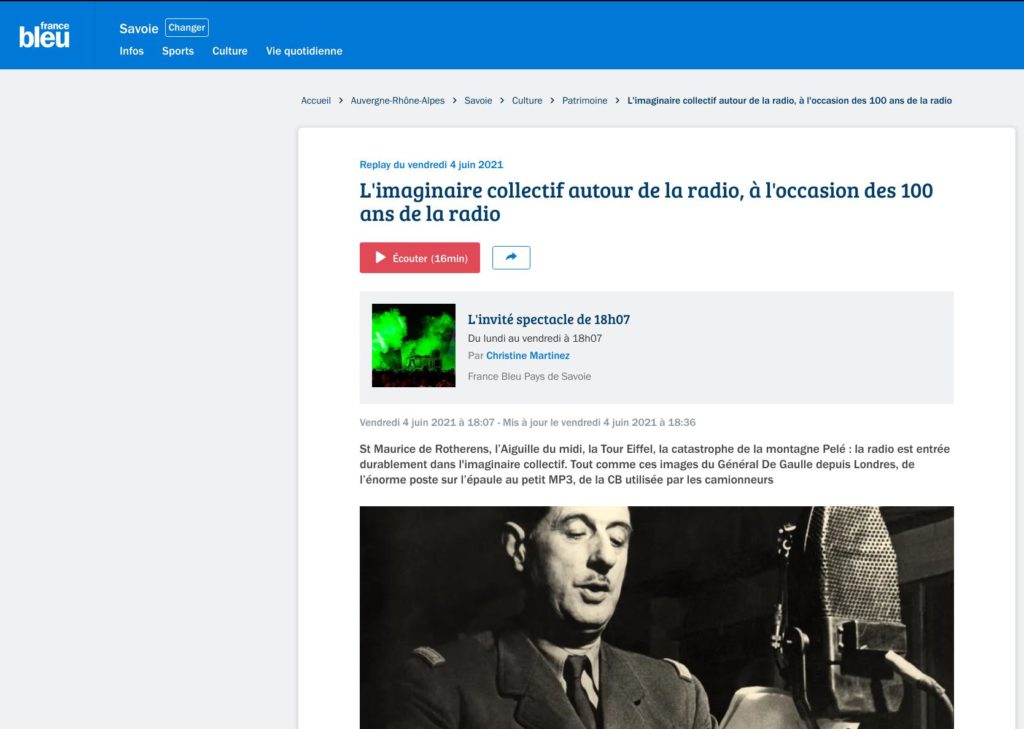Open the Sports menu
The width and height of the screenshot is (1024, 729).
click(178, 51)
